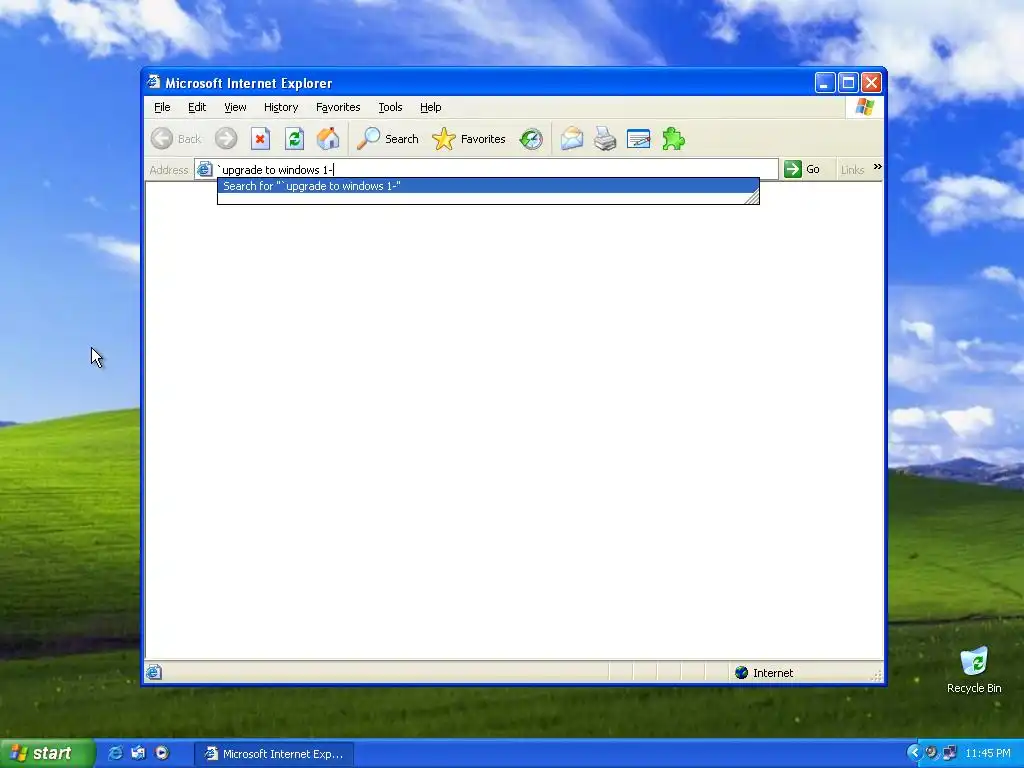1024x768 pixels.
Task: Maximize the Internet Explorer window
Action: pos(848,83)
